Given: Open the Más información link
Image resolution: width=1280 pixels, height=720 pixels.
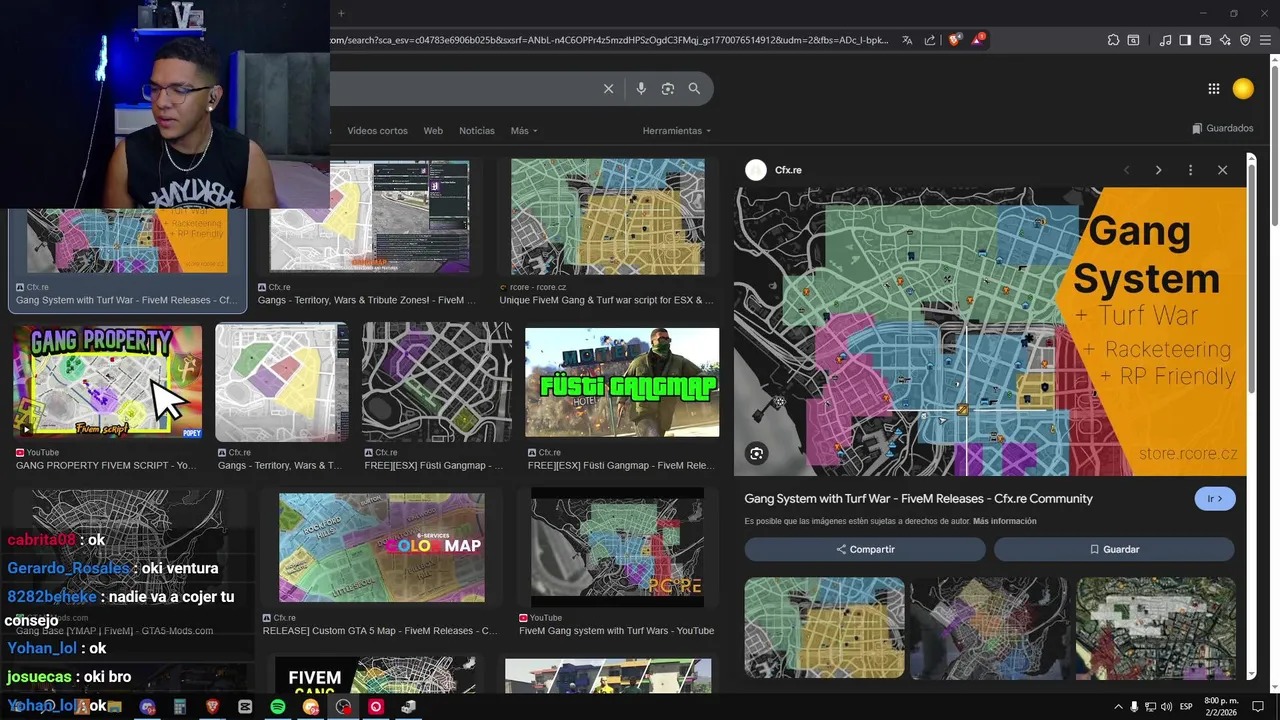Looking at the screenshot, I should pyautogui.click(x=1004, y=521).
